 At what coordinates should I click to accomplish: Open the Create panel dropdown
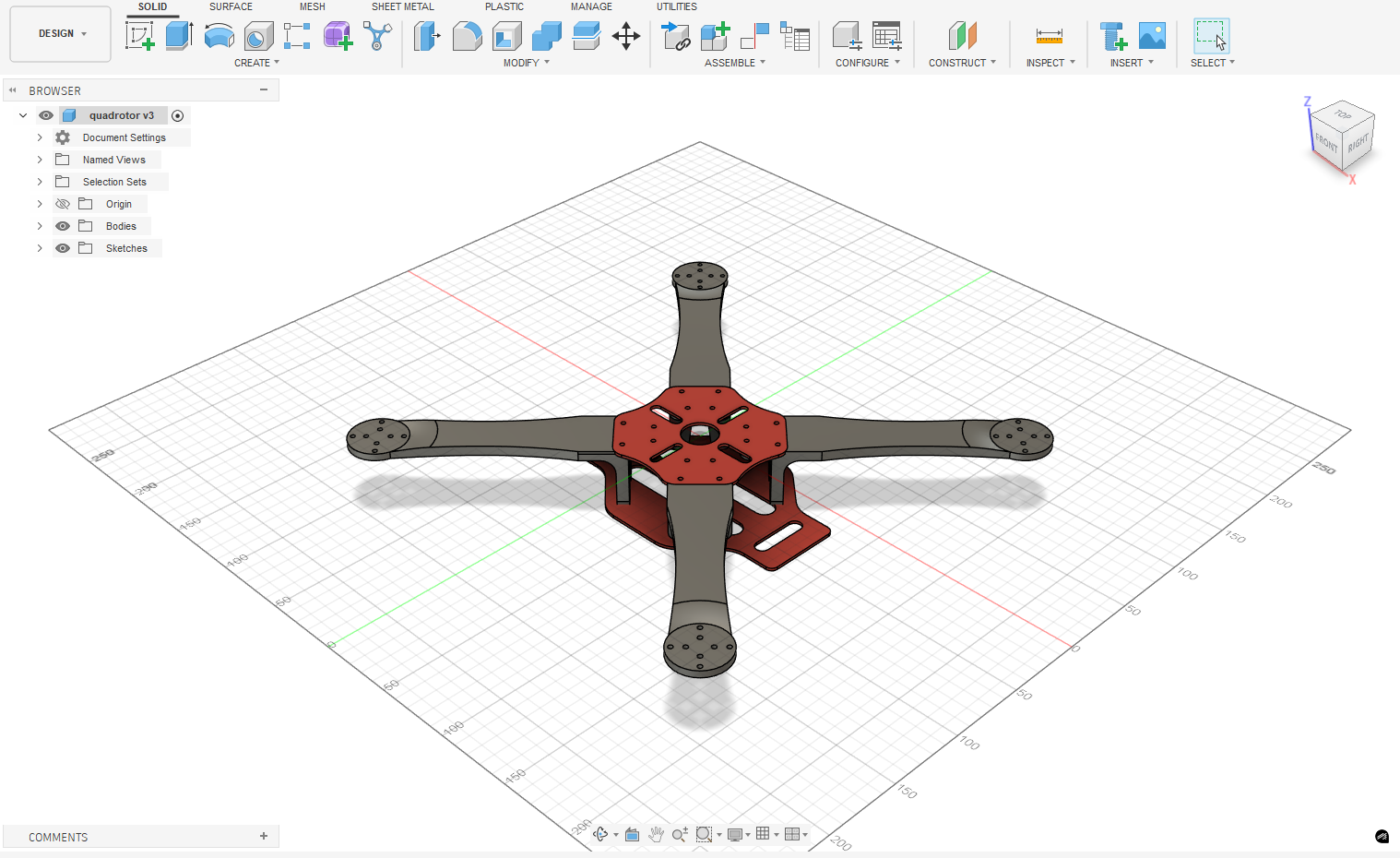click(256, 63)
